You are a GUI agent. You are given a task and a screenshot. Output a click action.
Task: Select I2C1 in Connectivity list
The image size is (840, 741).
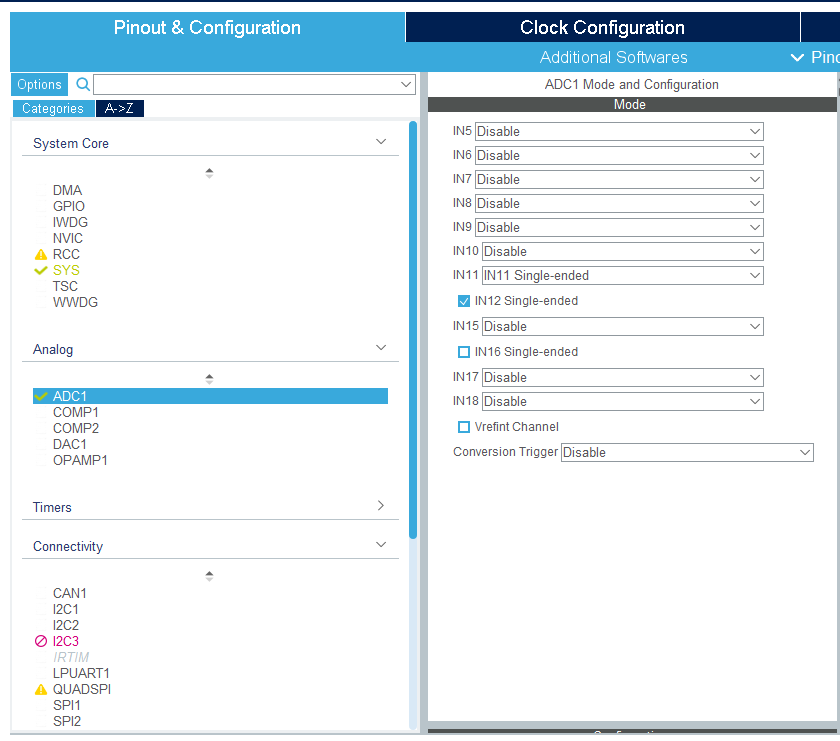[x=65, y=610]
